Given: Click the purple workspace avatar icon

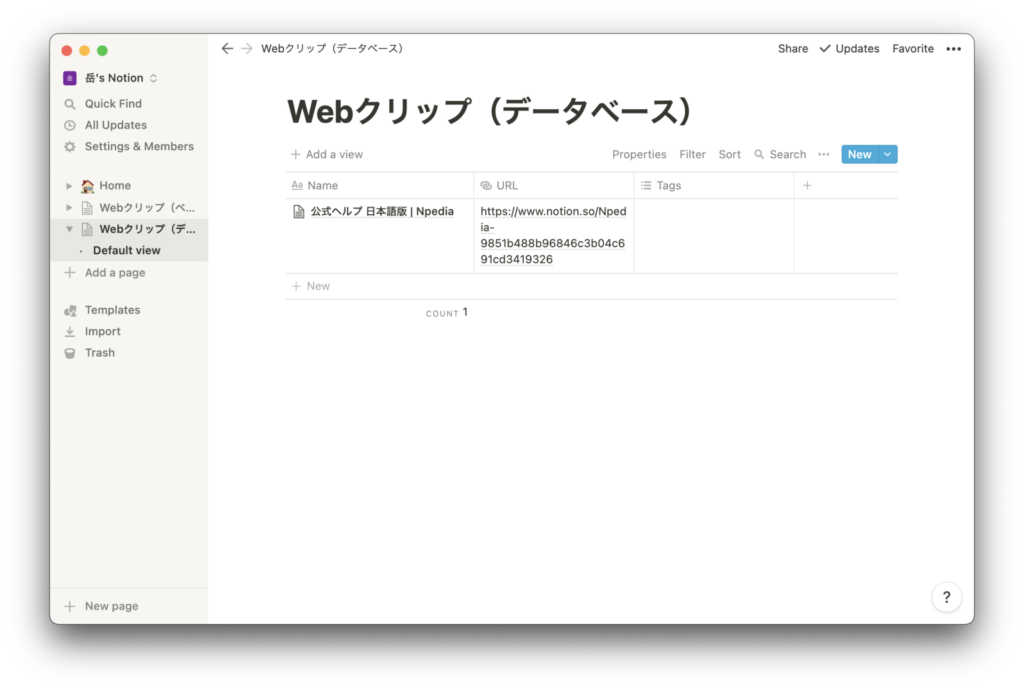Looking at the screenshot, I should (x=70, y=78).
